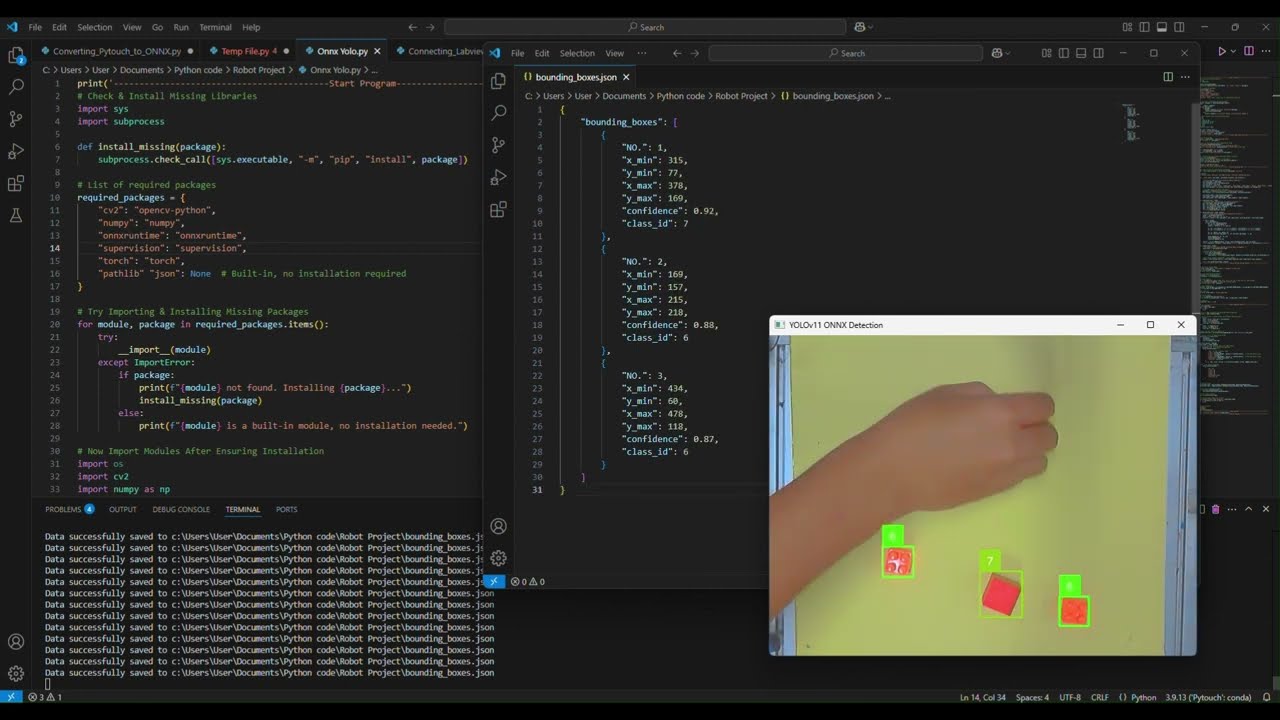Open File menu in main window
Screen dimensions: 1280x720
[35, 27]
